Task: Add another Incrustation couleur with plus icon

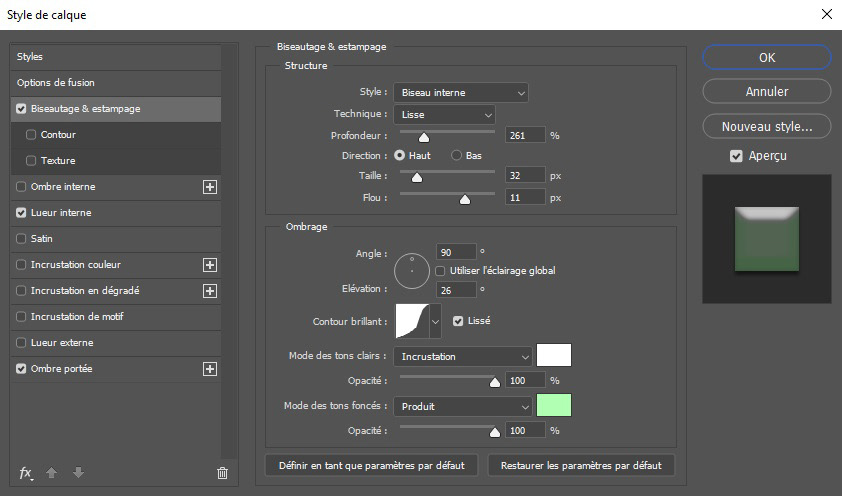Action: click(210, 265)
